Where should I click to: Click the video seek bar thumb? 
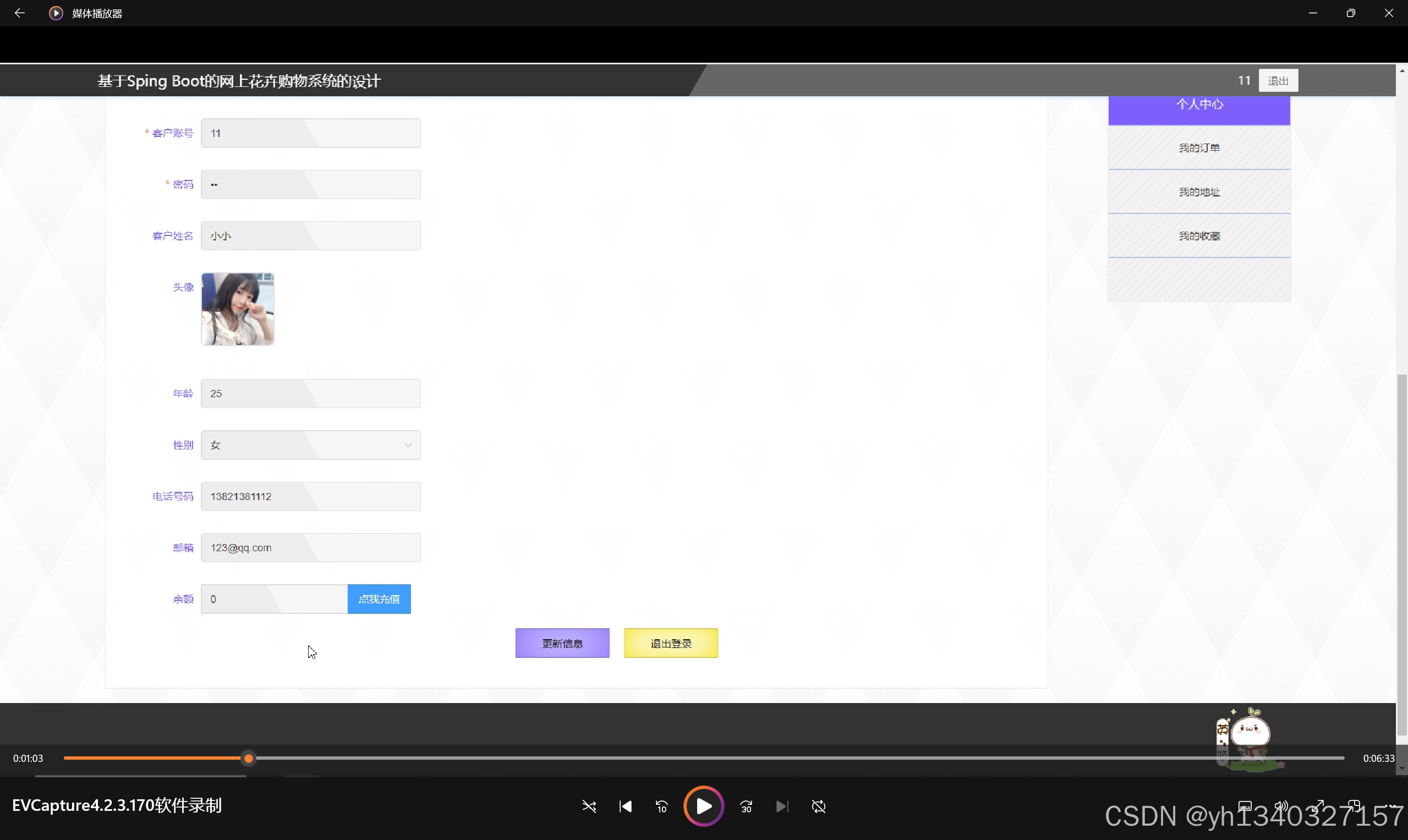(249, 759)
